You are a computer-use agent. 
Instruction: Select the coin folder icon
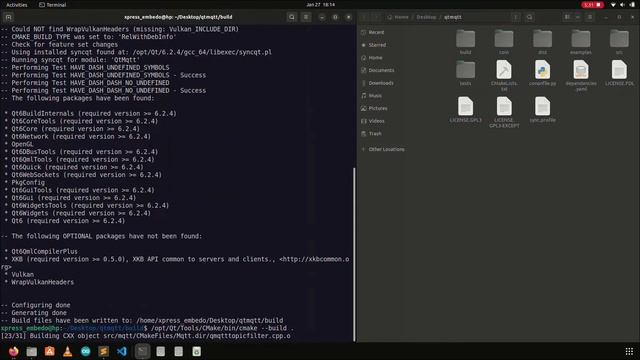point(504,39)
